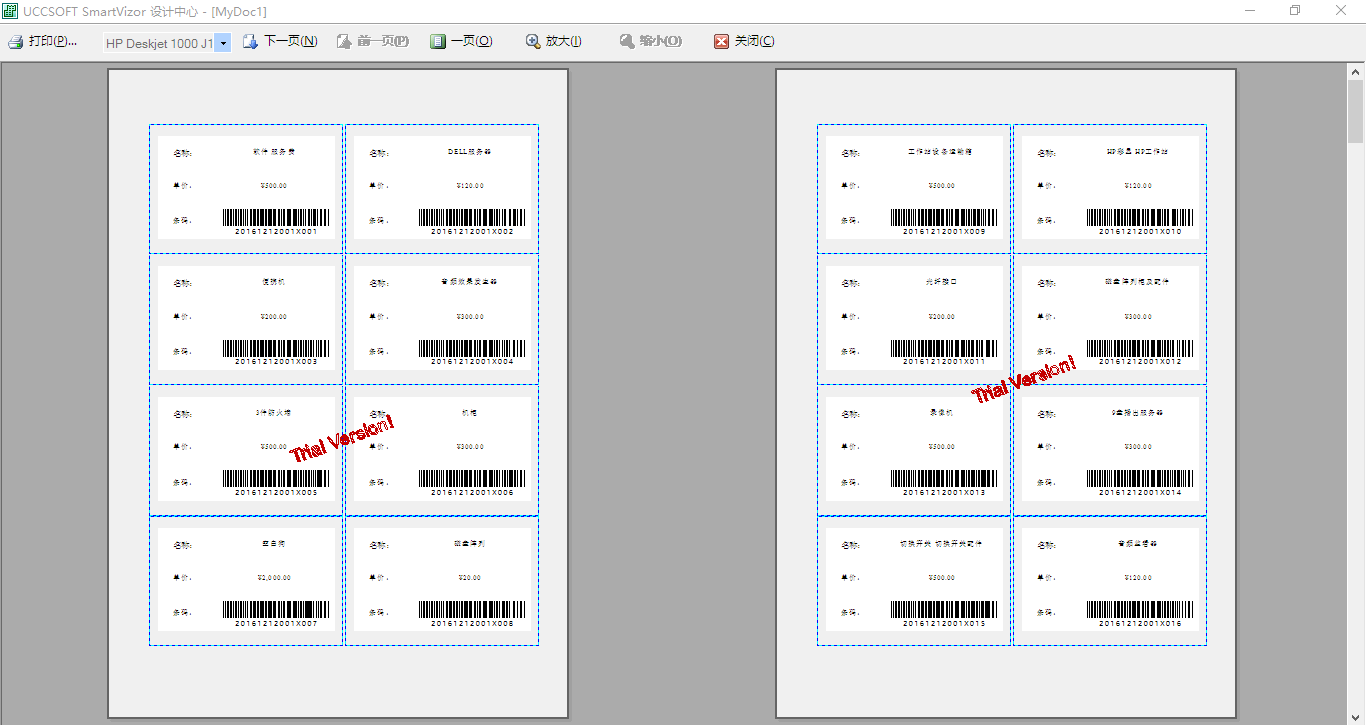Click the SmartVizor app icon in title bar
1366x725 pixels.
(12, 11)
